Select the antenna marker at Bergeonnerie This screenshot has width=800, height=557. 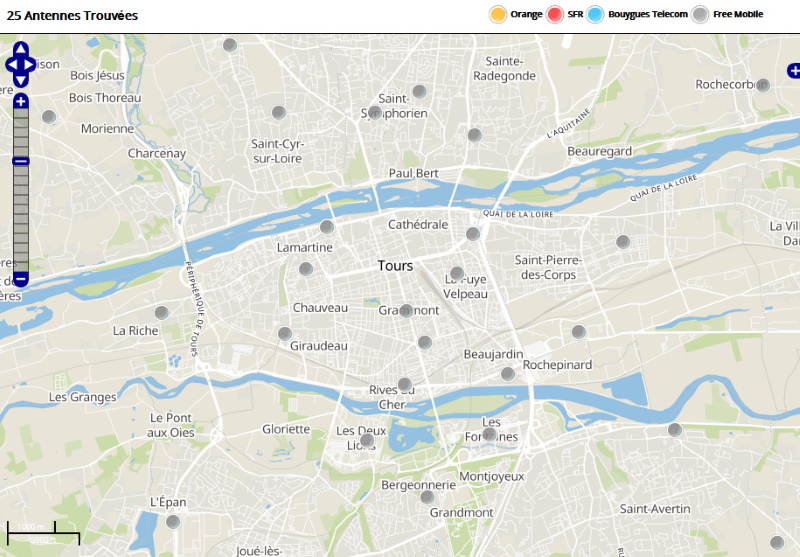tap(427, 497)
